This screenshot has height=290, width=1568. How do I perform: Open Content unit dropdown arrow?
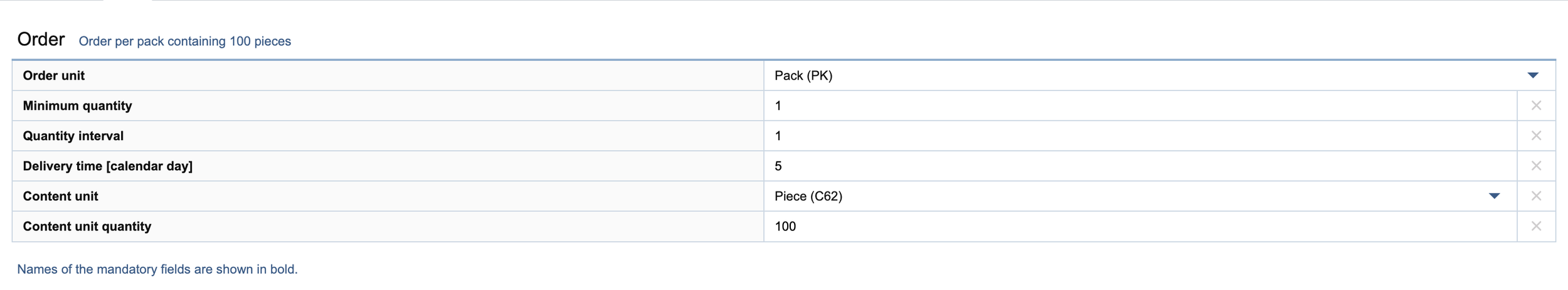coord(1495,196)
